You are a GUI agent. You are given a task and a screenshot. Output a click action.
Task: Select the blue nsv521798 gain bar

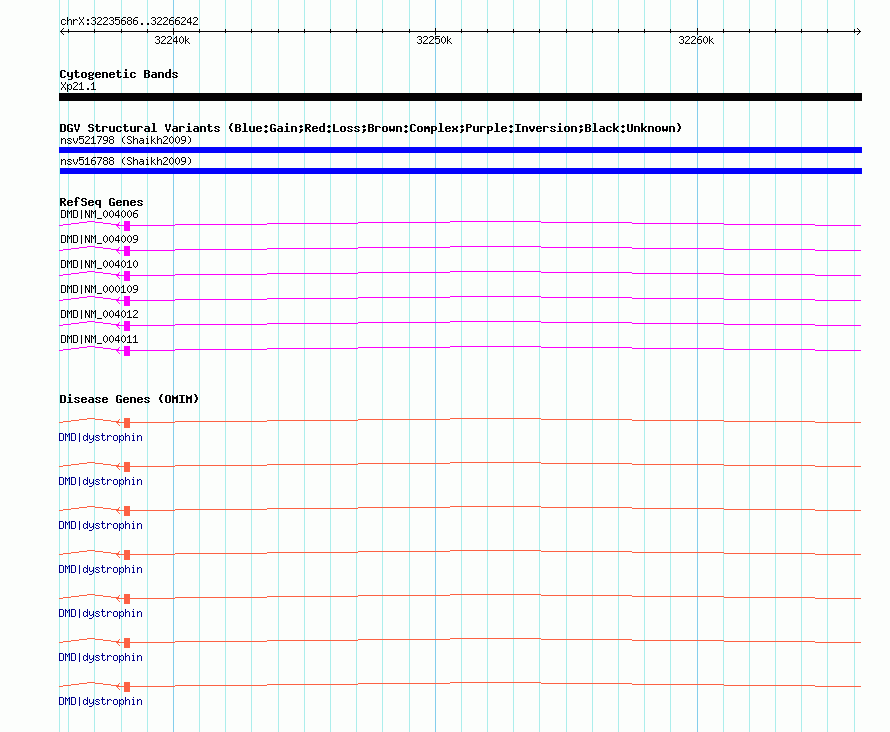point(460,150)
